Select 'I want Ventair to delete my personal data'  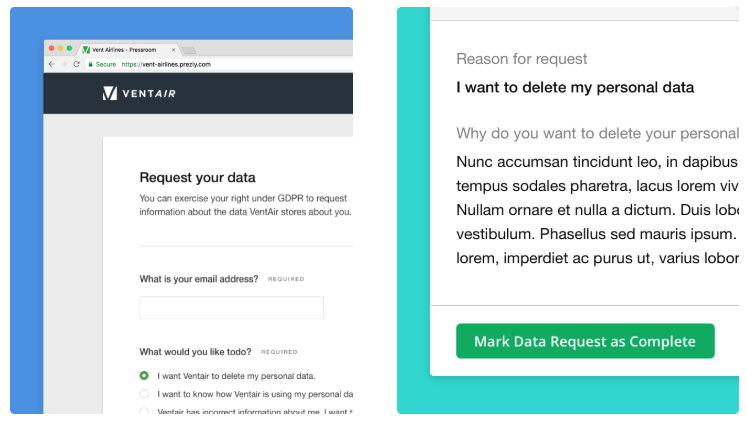[144, 376]
